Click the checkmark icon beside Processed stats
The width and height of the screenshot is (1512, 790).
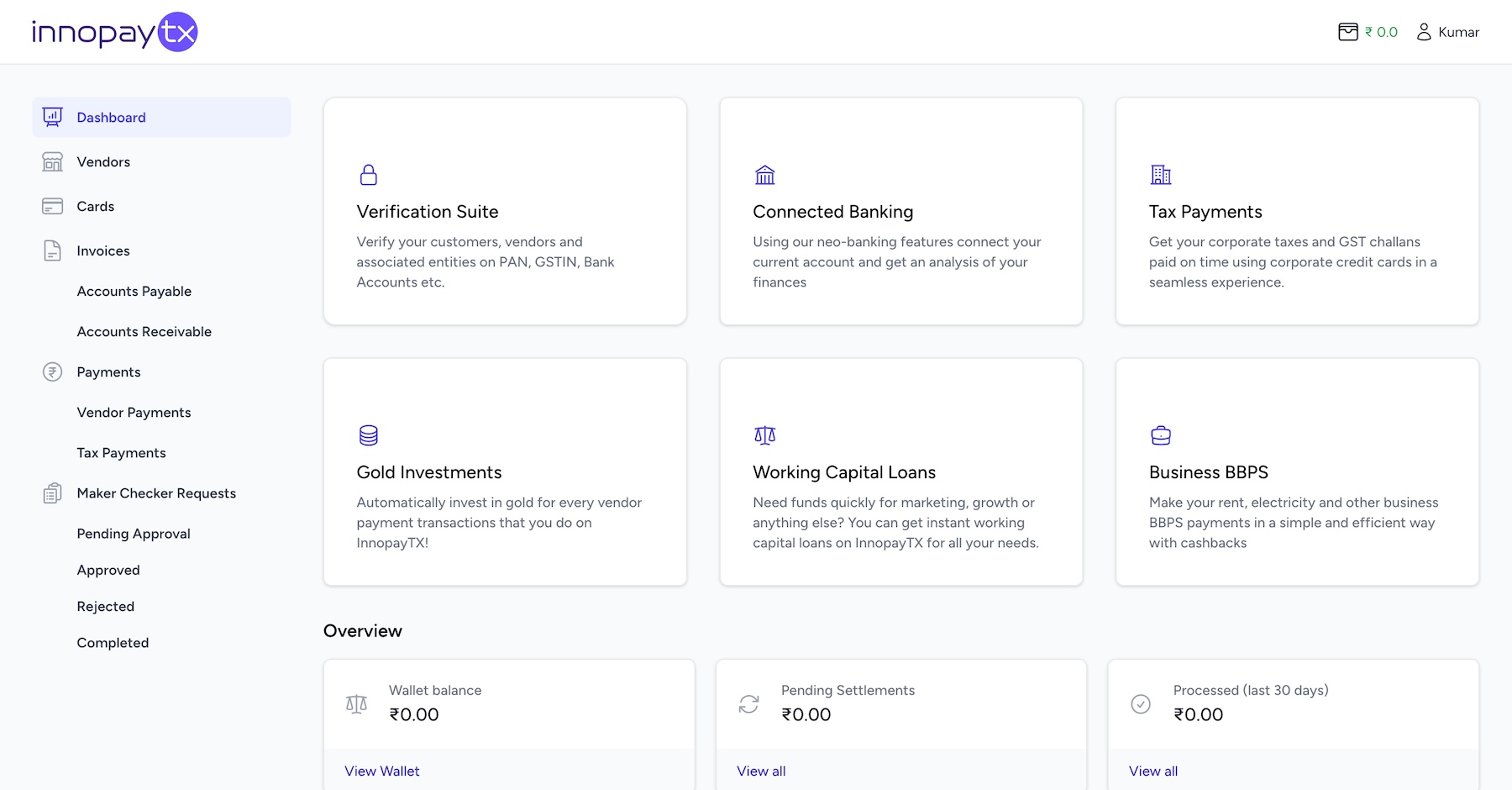[x=1141, y=704]
